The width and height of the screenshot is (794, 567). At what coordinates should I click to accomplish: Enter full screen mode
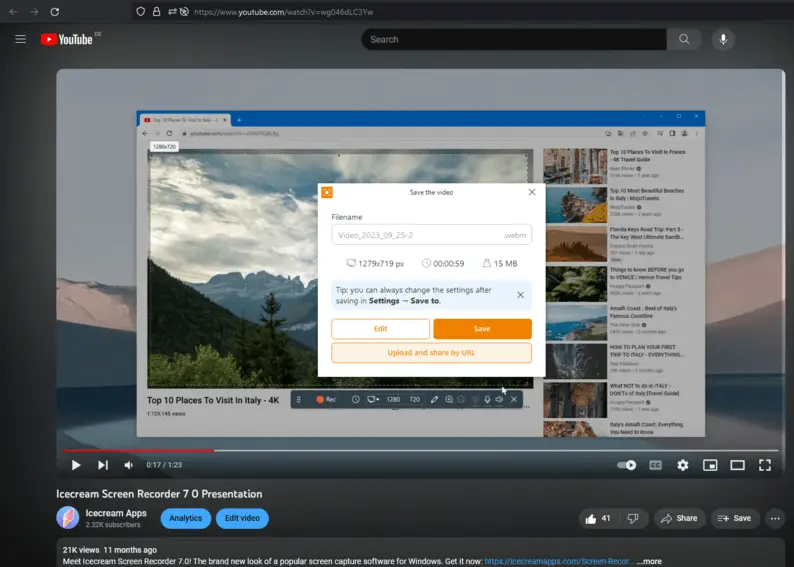[765, 465]
